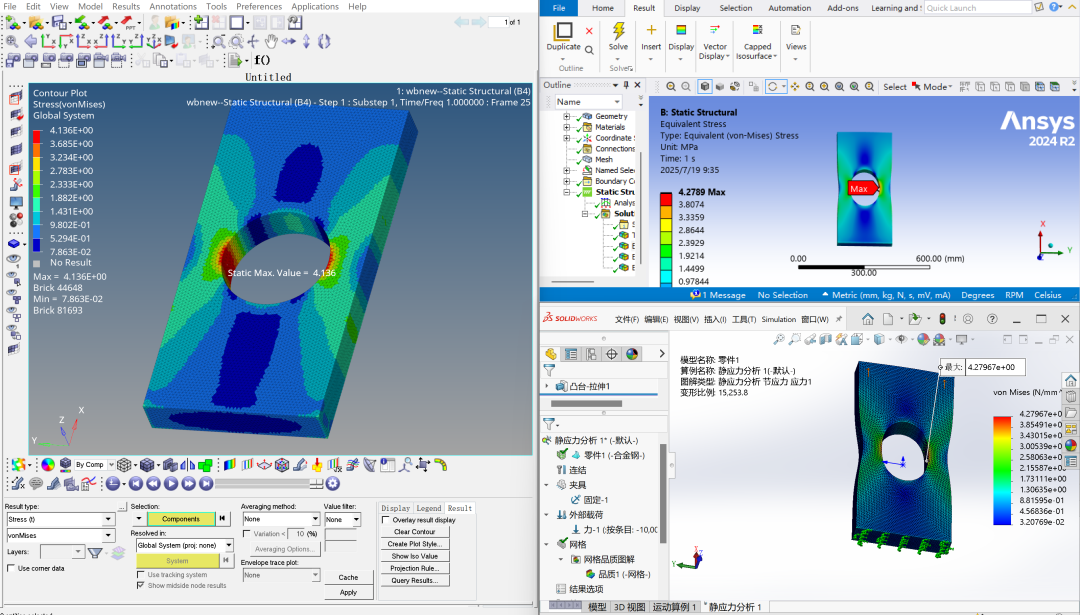
Task: Pin the Ansys Outline panel
Action: (x=626, y=85)
